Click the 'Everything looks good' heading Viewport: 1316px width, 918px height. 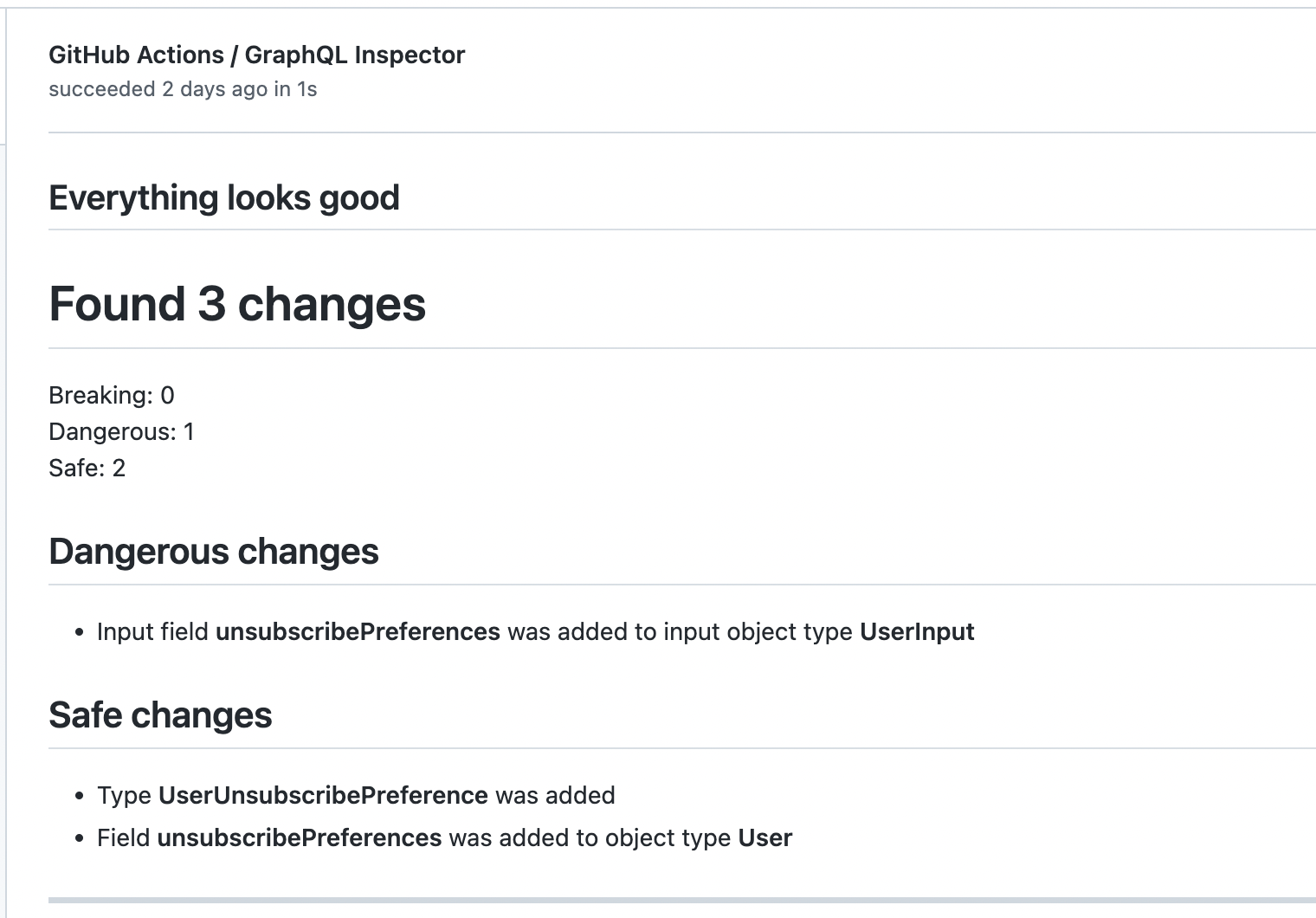click(223, 197)
